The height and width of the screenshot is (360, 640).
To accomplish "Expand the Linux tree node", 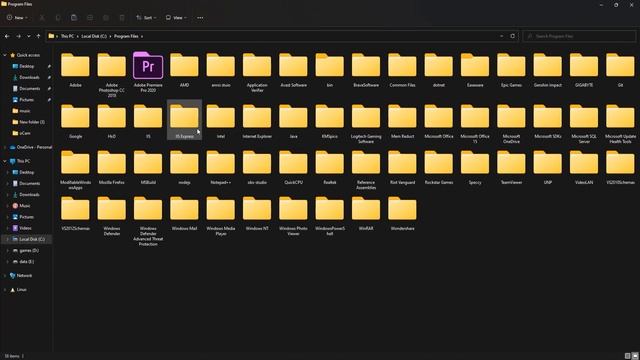I will [x=5, y=290].
